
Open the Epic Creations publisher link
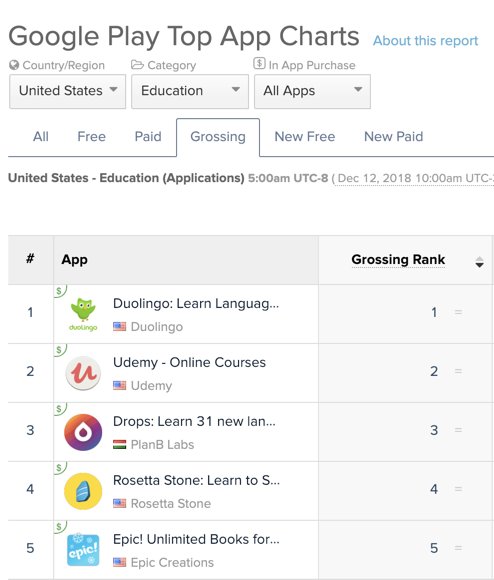tap(172, 563)
